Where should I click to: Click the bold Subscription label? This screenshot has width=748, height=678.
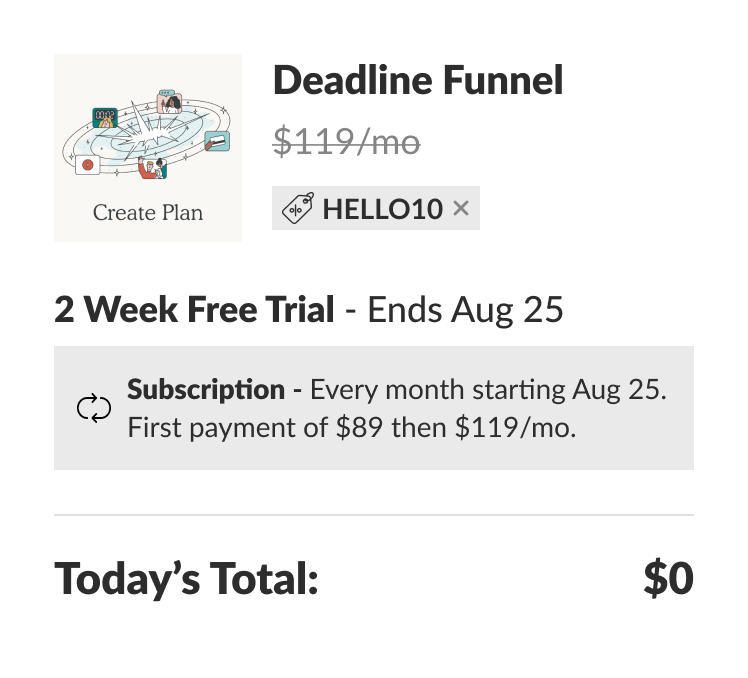(x=206, y=389)
